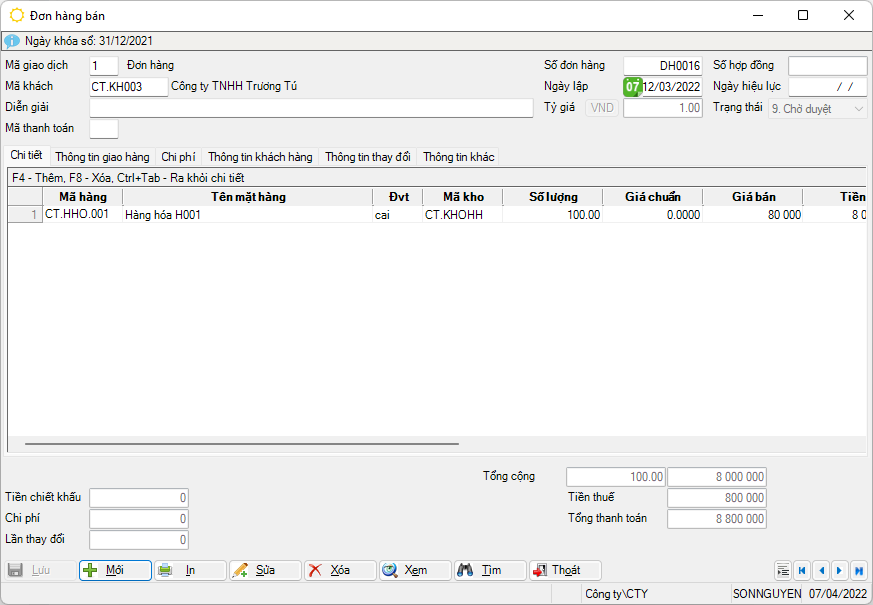Click the Mới (new) button with plus icon
The width and height of the screenshot is (873, 605).
tap(115, 570)
